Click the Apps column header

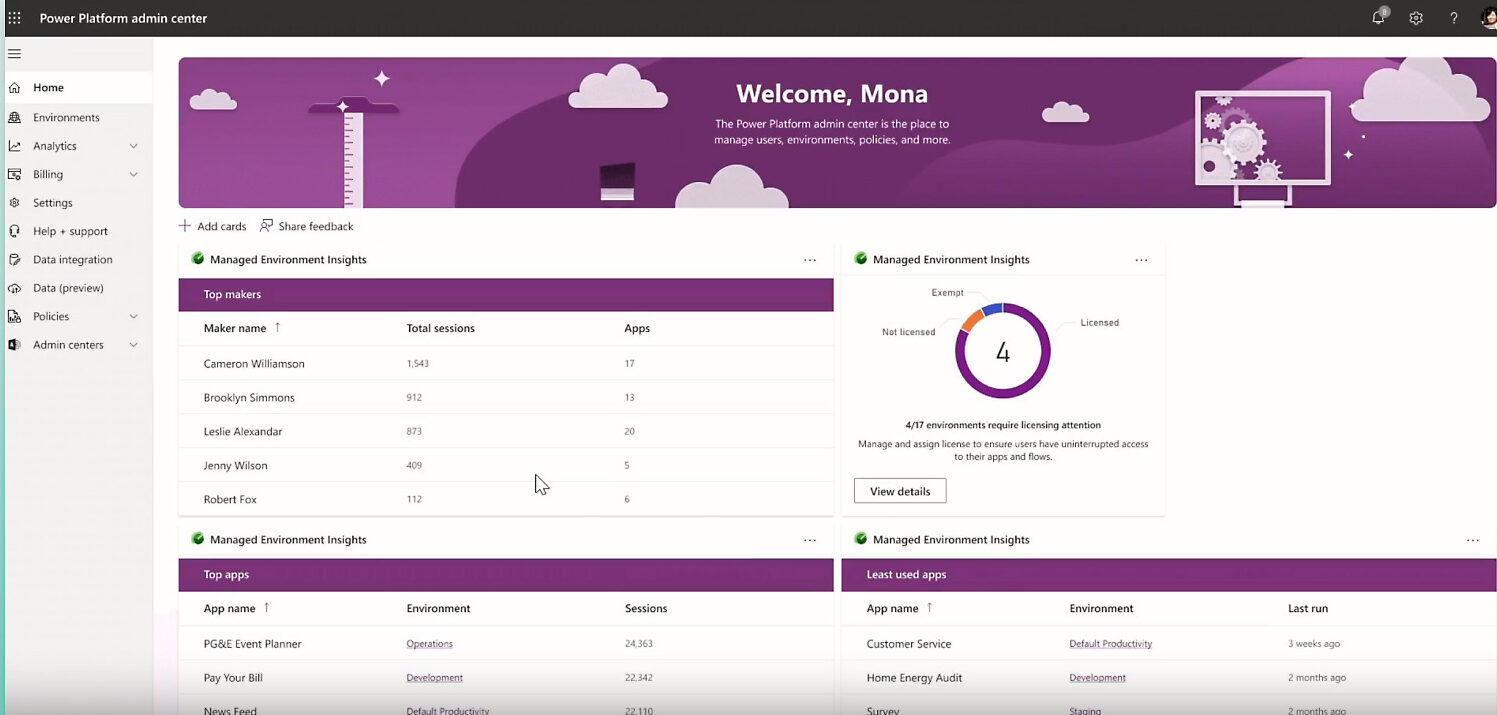637,328
